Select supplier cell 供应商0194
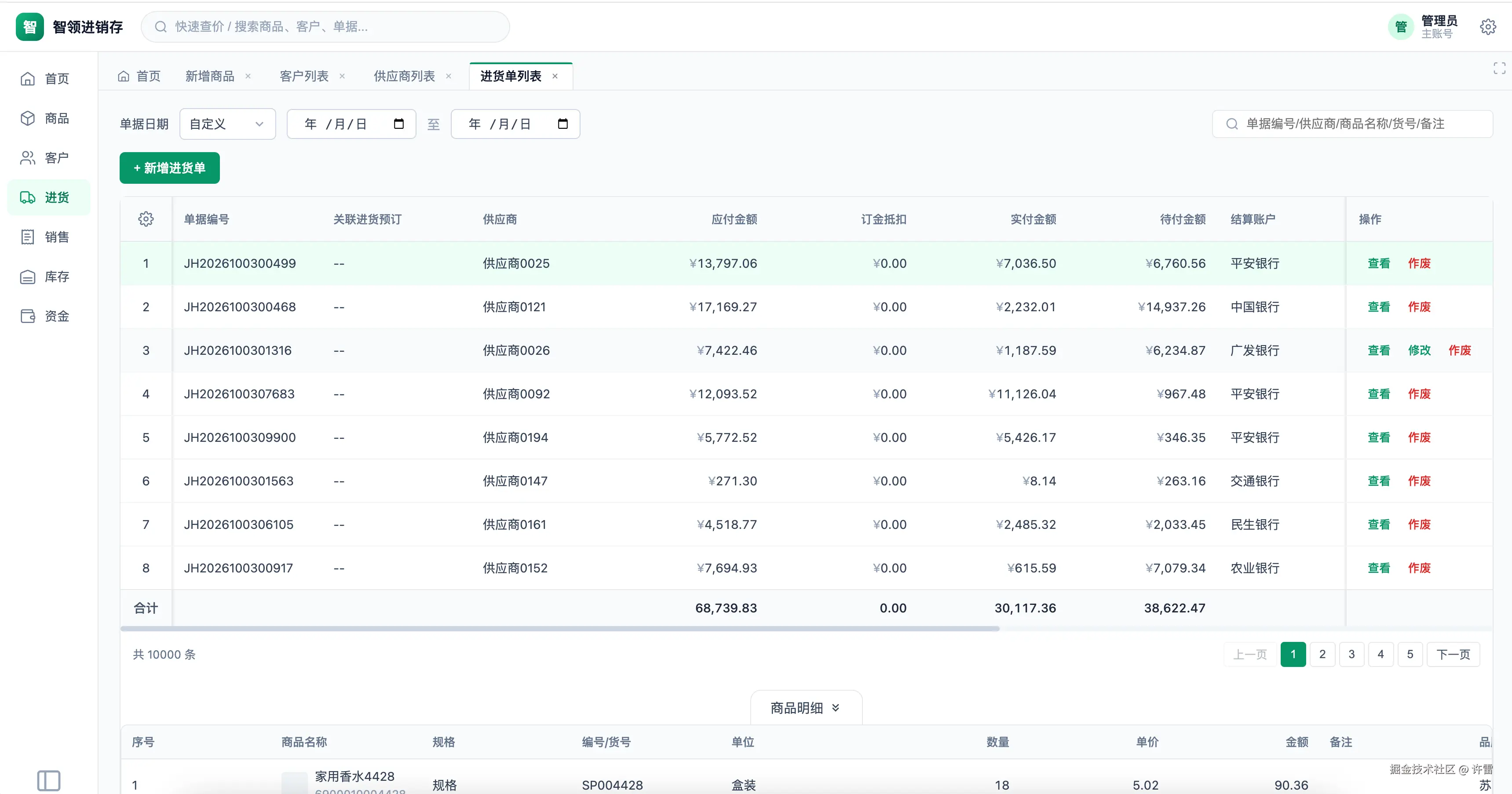The width and height of the screenshot is (1512, 794). click(x=515, y=437)
